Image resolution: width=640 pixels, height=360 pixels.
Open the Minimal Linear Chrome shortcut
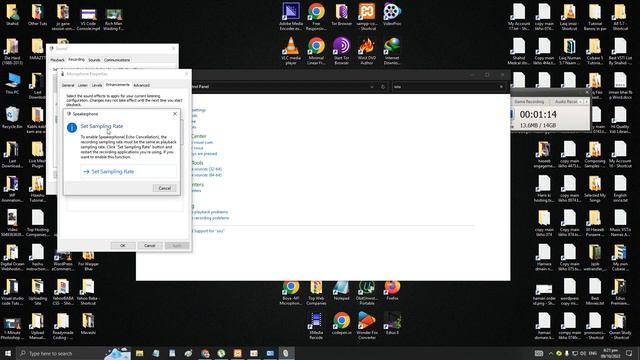click(x=316, y=51)
